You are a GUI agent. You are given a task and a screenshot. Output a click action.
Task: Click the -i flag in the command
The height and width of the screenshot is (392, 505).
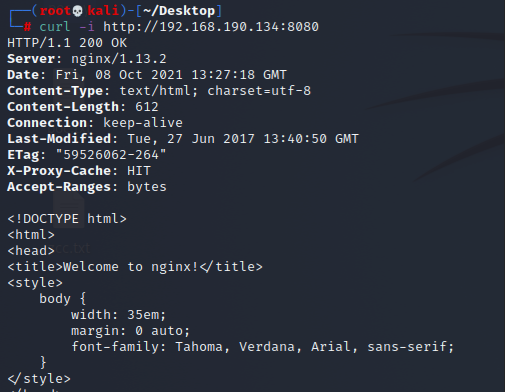[87, 27]
